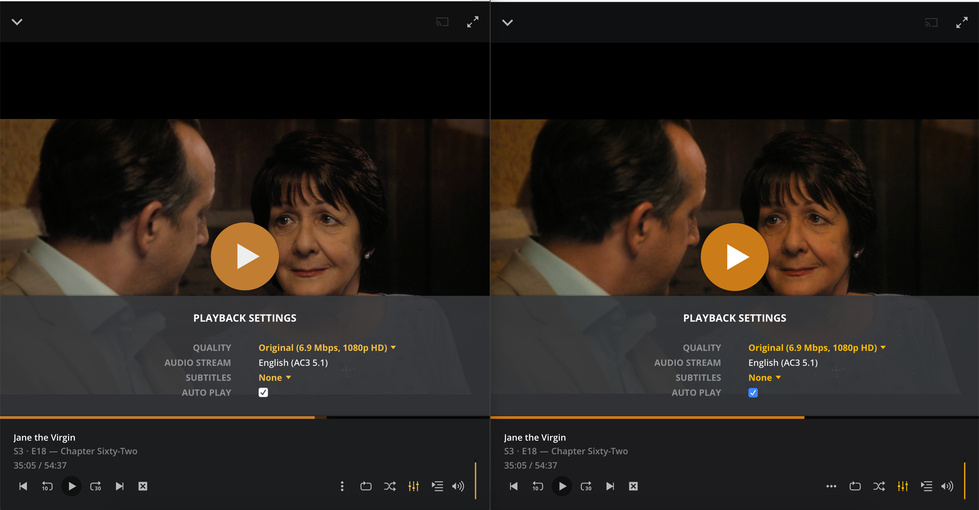Viewport: 979px width, 510px height.
Task: Skip to next item in right player
Action: [610, 486]
